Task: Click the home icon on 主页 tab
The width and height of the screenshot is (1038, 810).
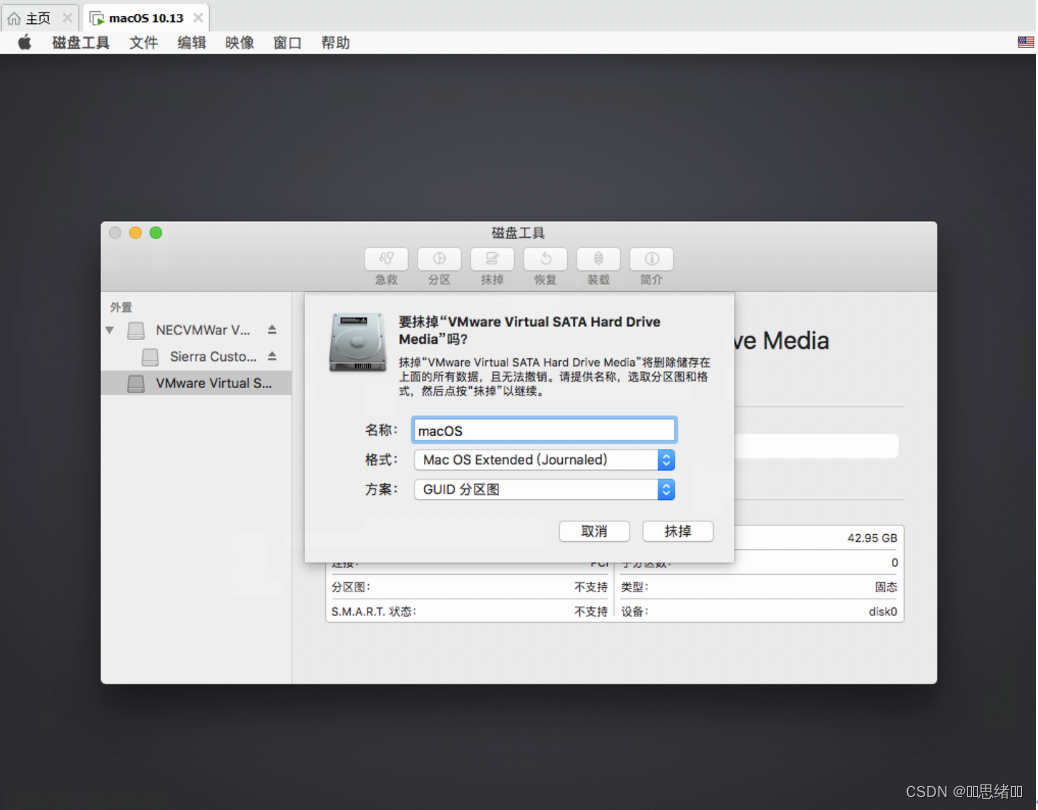Action: coord(14,18)
